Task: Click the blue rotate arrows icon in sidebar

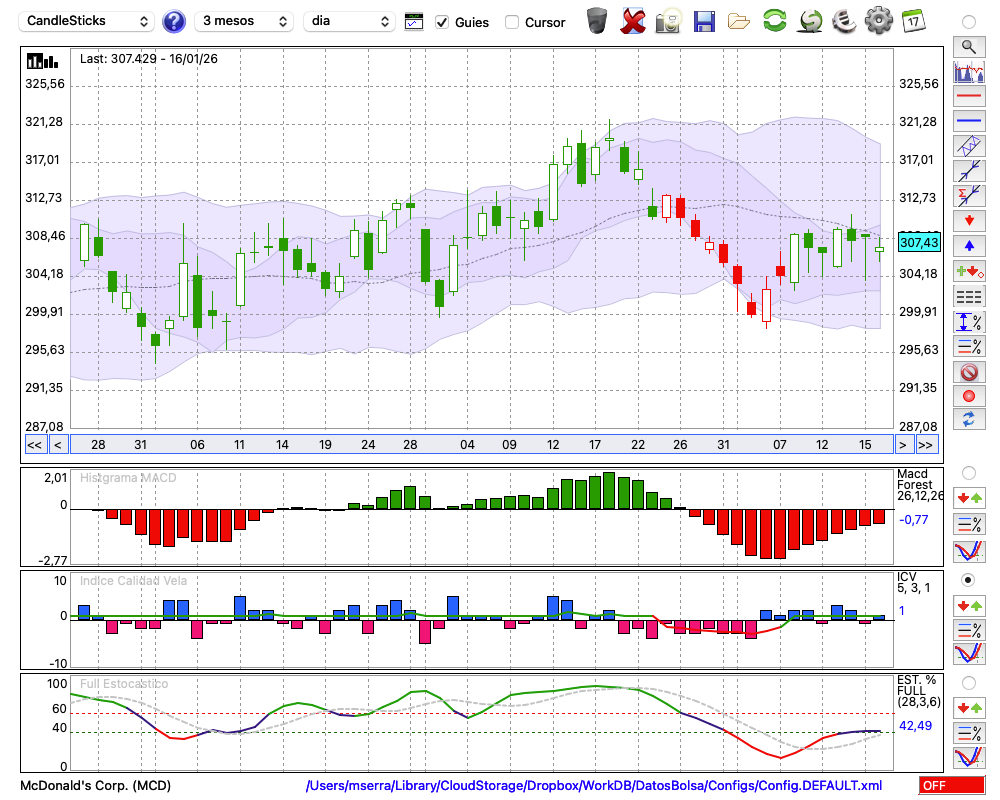Action: tap(969, 420)
